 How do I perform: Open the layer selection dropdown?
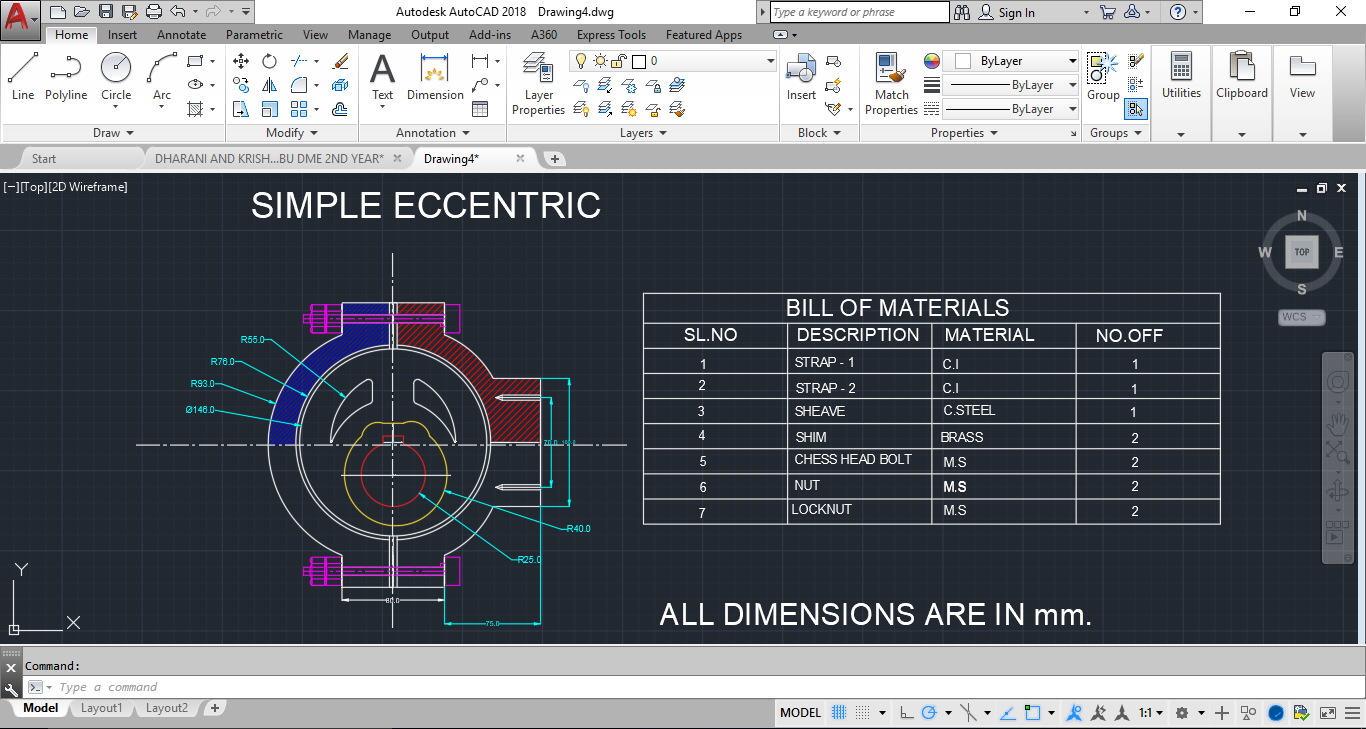tap(770, 61)
